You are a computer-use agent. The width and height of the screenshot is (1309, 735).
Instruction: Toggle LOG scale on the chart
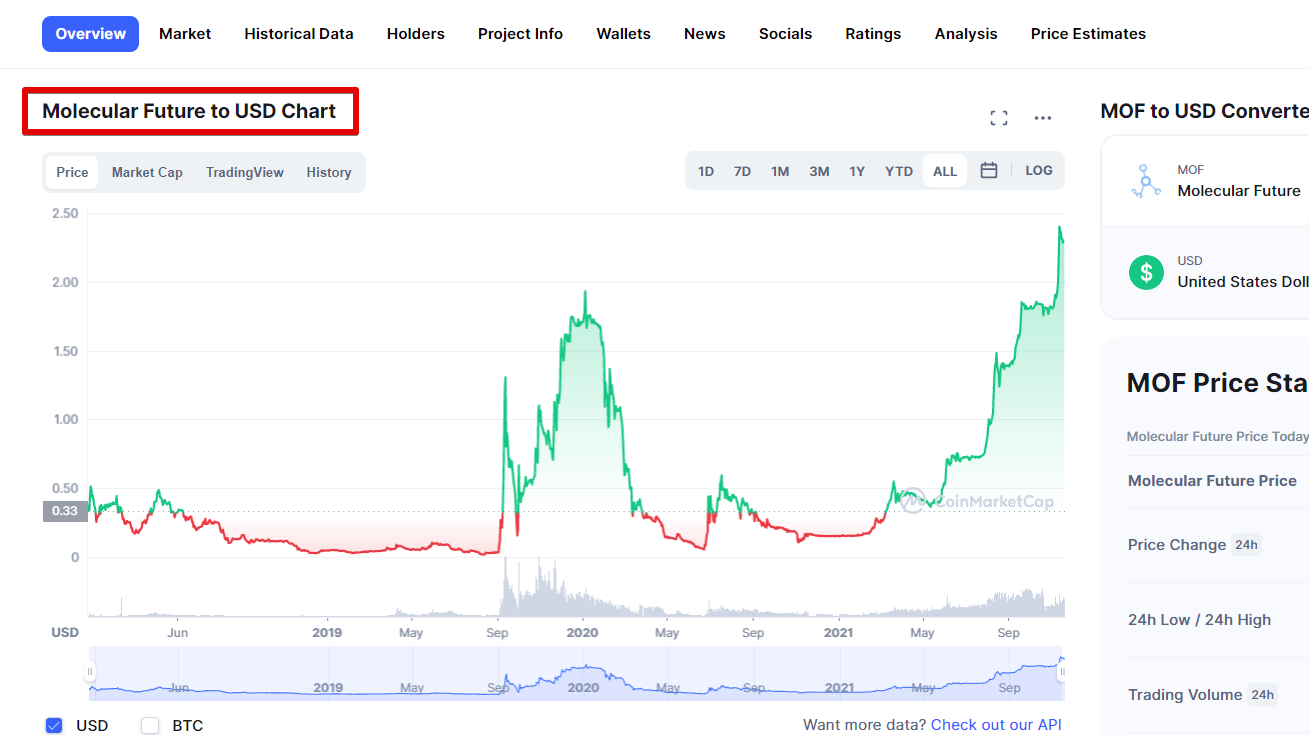point(1039,171)
